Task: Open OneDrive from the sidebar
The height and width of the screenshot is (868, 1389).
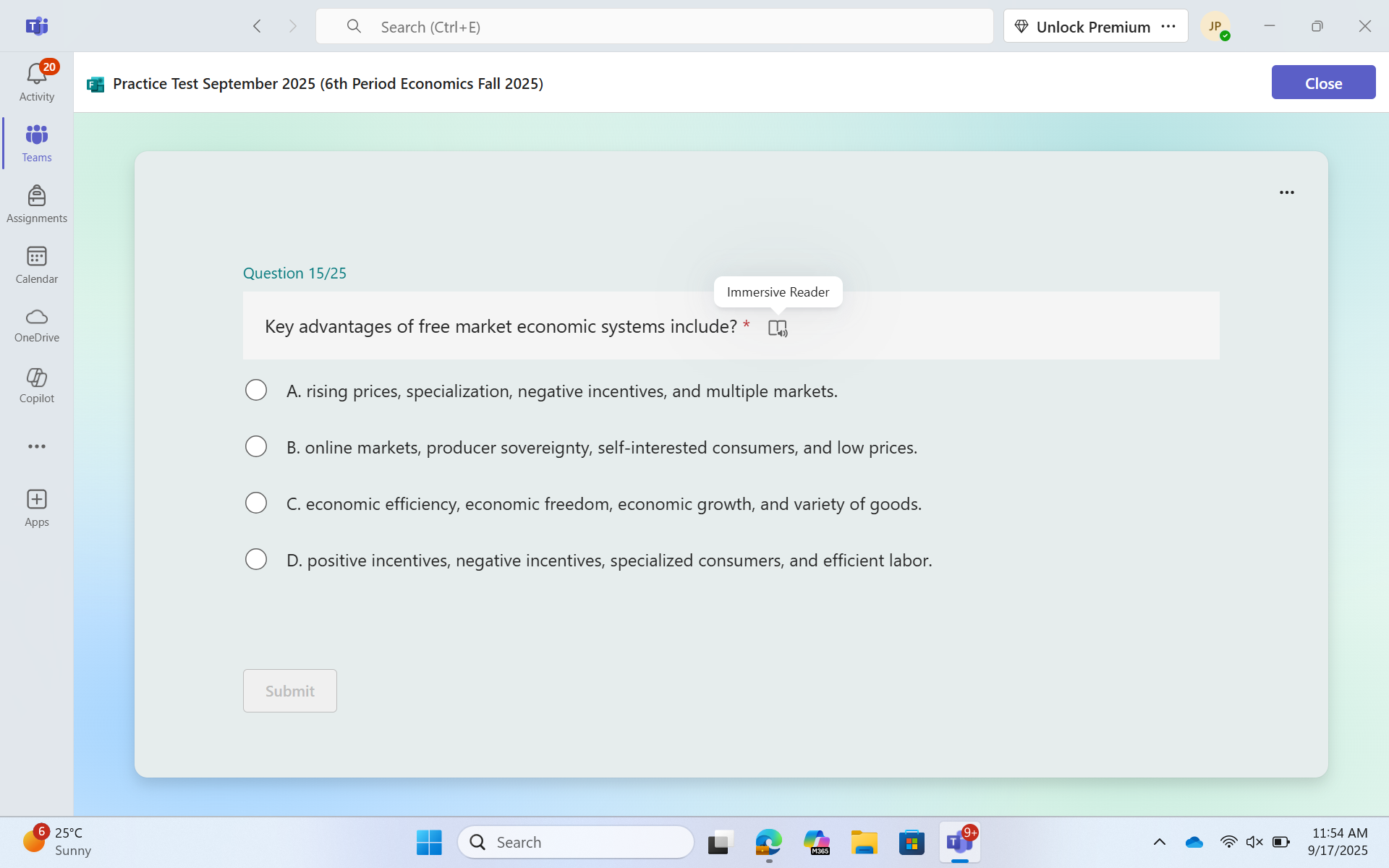Action: 36,325
